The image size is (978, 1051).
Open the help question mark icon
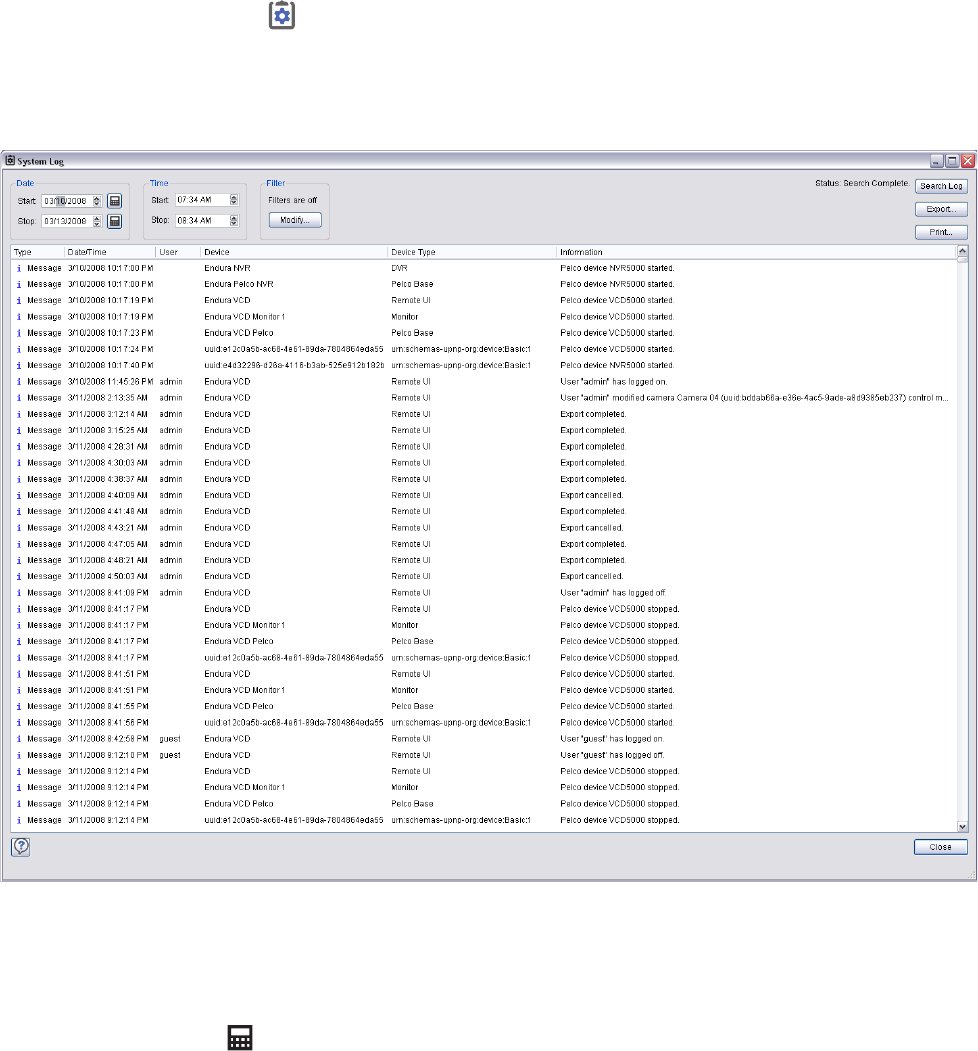(21, 847)
